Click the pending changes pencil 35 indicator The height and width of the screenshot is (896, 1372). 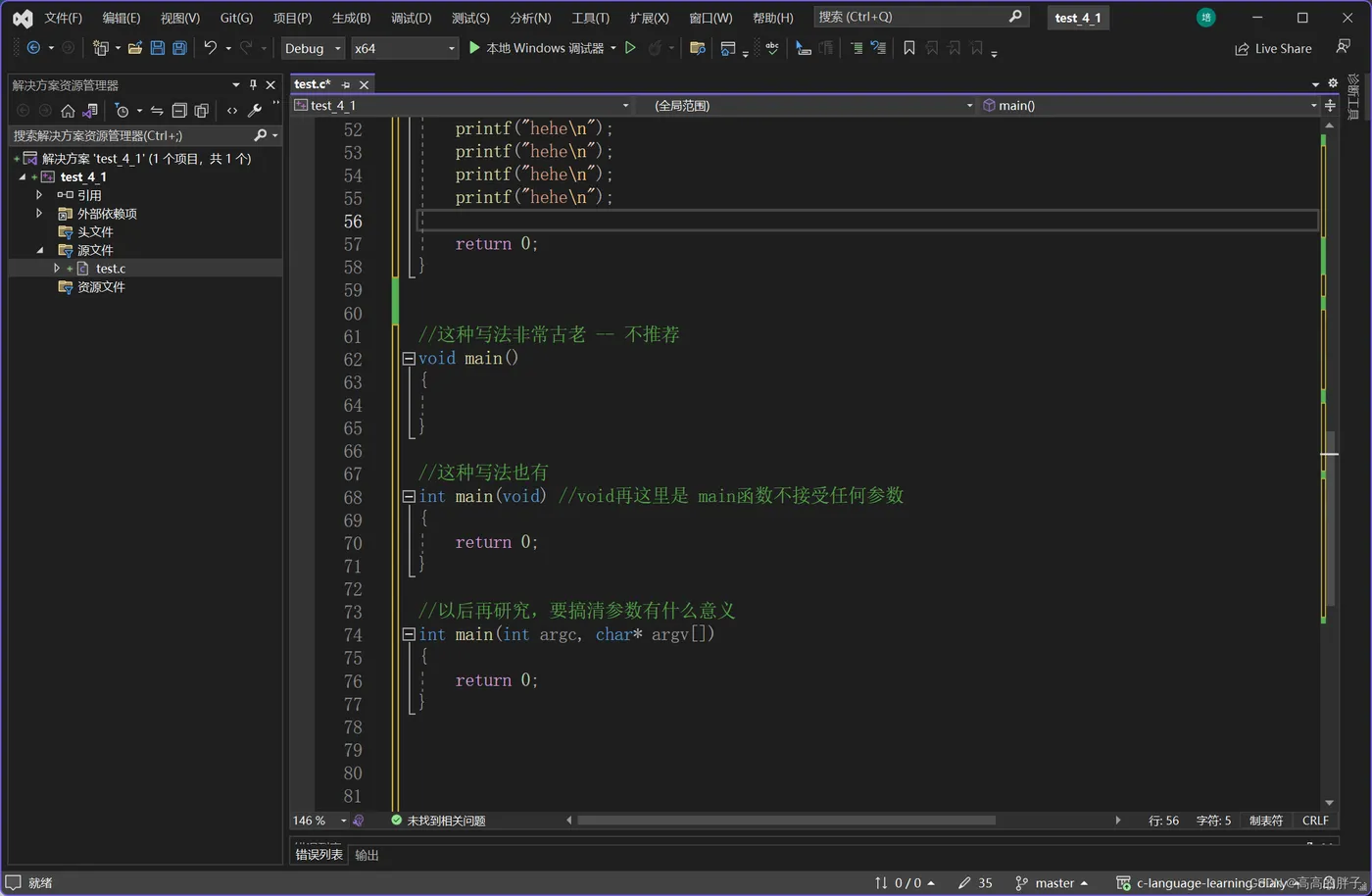[x=975, y=883]
